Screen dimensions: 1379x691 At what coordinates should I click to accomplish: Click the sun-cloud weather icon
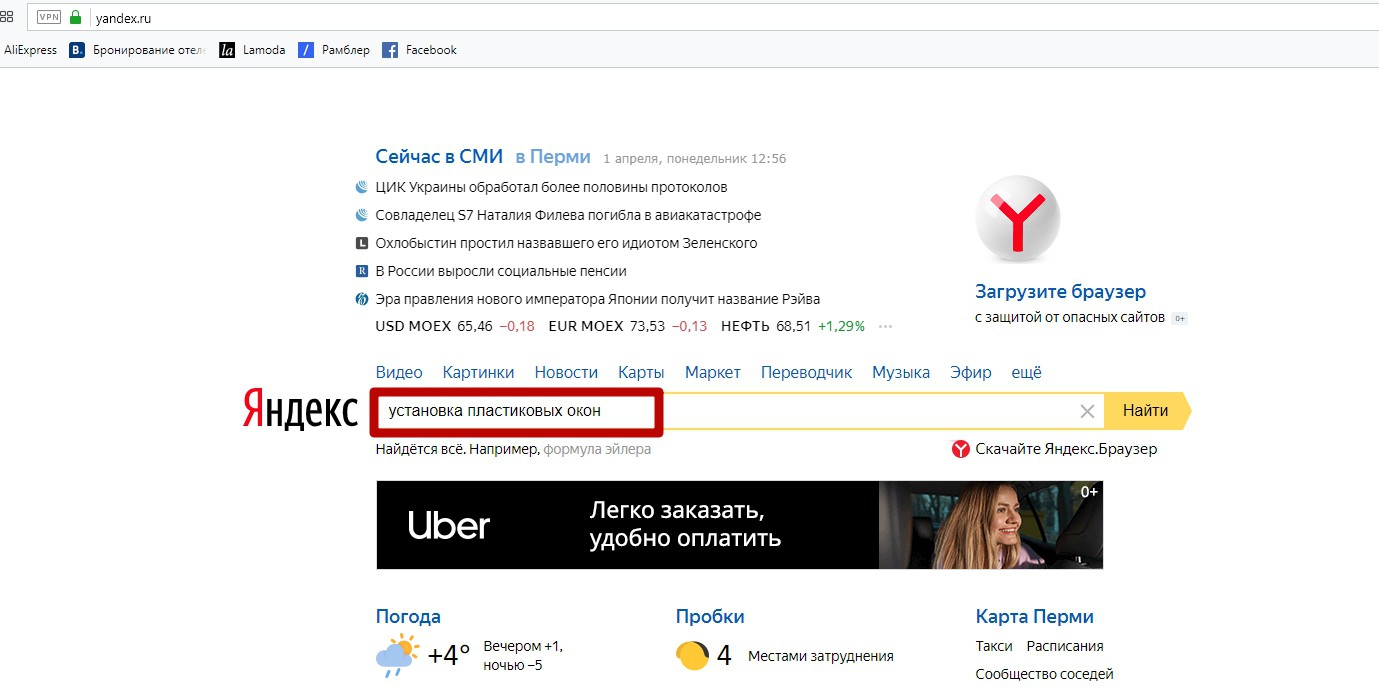[x=397, y=655]
